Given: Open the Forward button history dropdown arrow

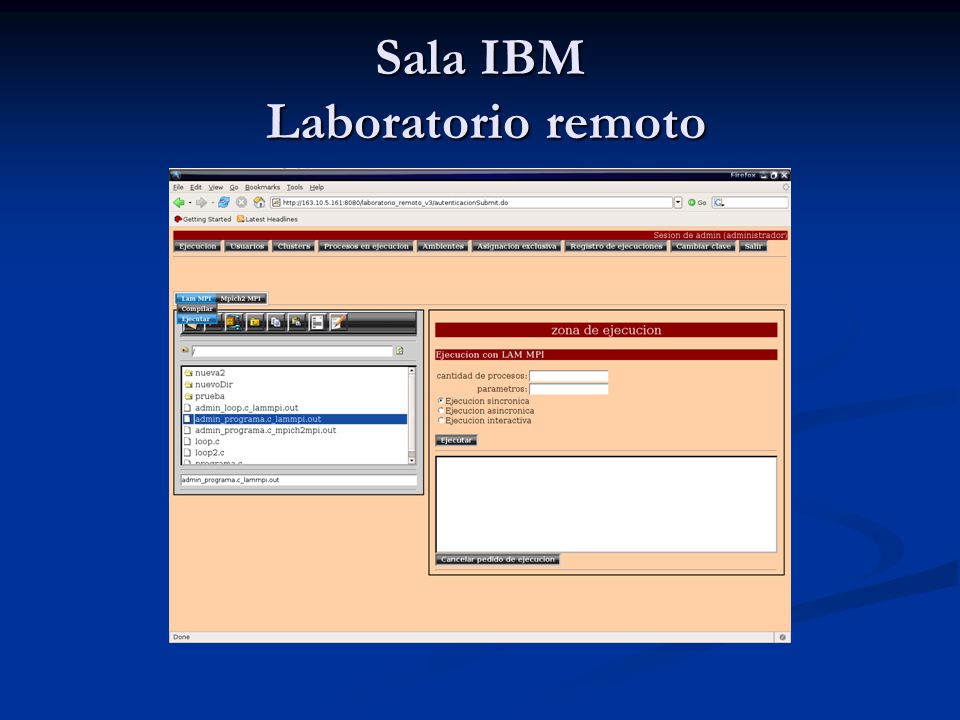Looking at the screenshot, I should 212,203.
